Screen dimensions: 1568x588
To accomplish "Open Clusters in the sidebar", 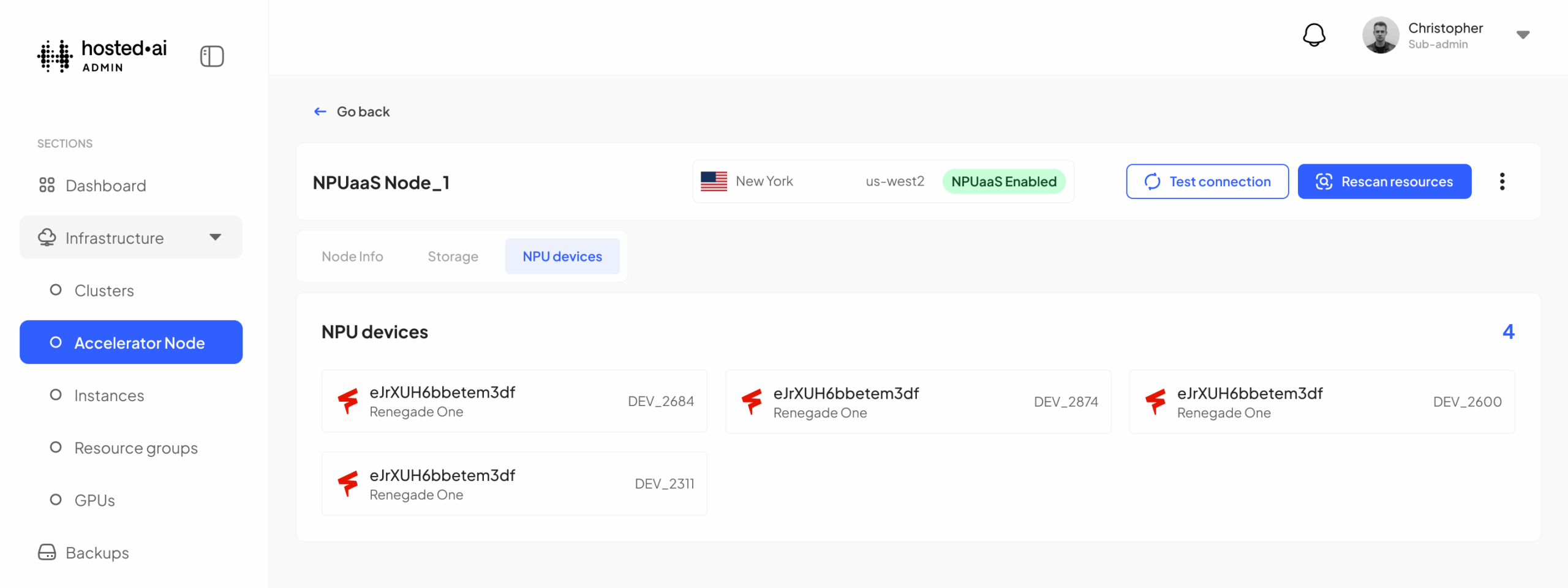I will click(x=104, y=290).
